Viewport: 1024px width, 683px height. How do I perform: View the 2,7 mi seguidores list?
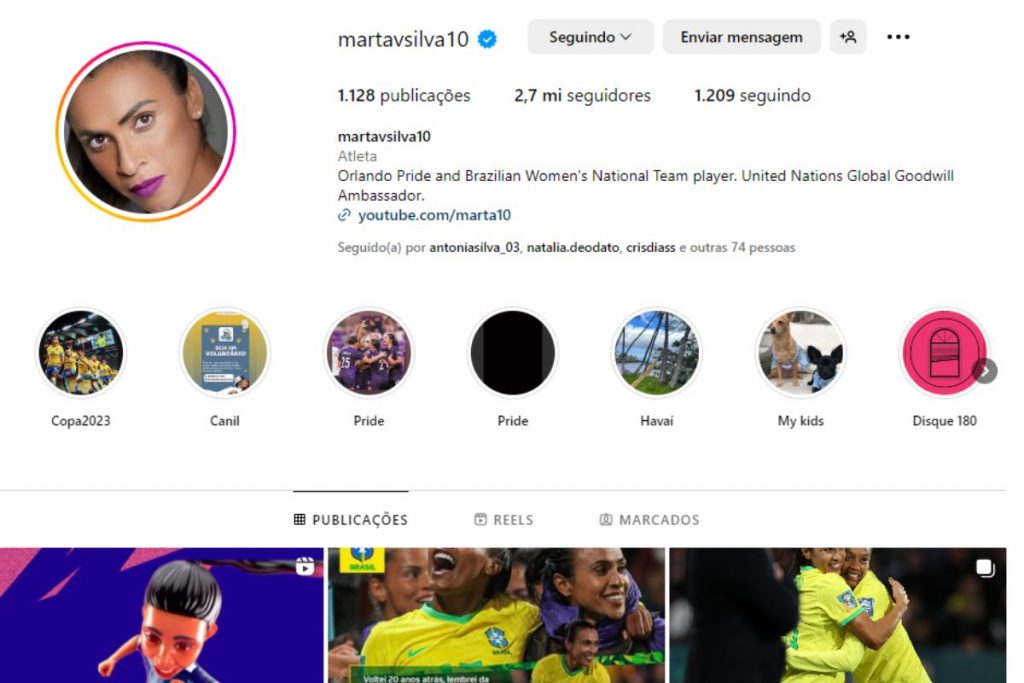click(x=582, y=95)
